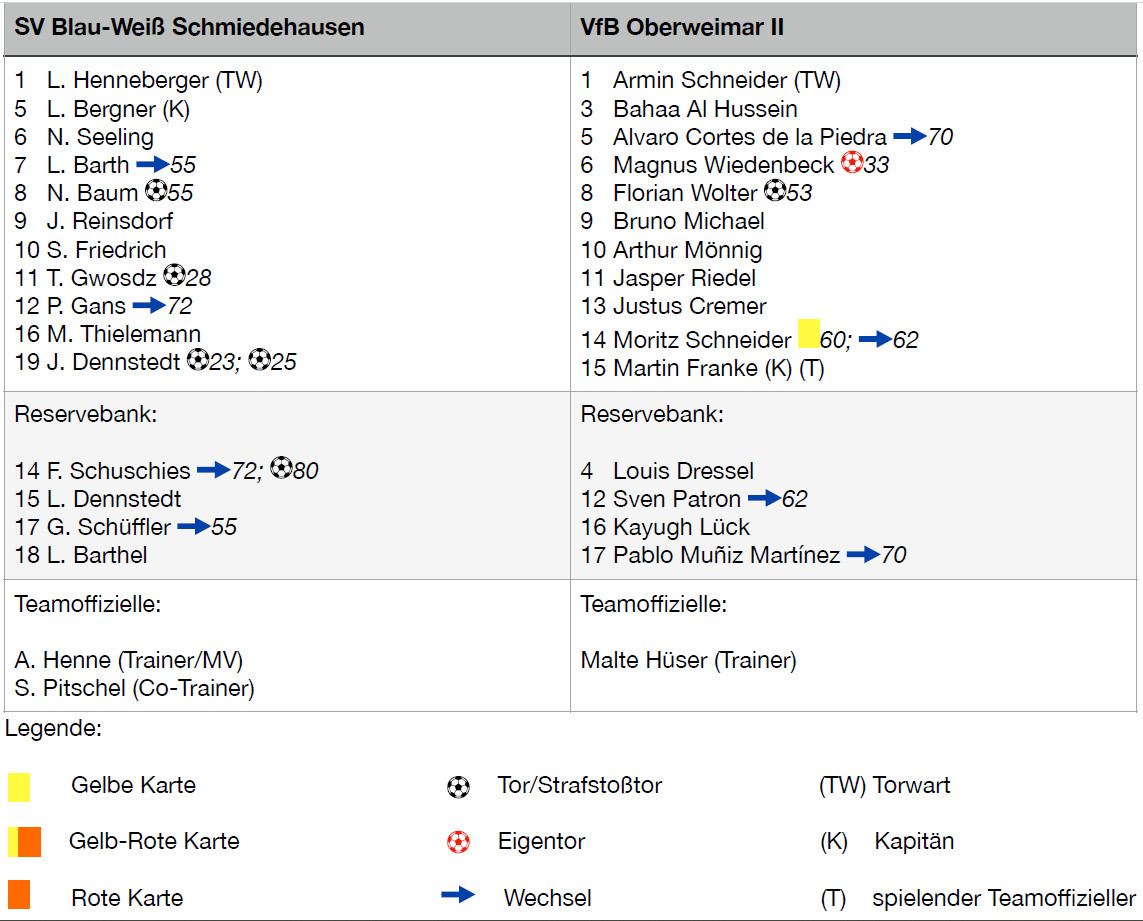
Task: Click the substitution arrow beside Pablo Muñiz Martínez
Action: point(863,554)
